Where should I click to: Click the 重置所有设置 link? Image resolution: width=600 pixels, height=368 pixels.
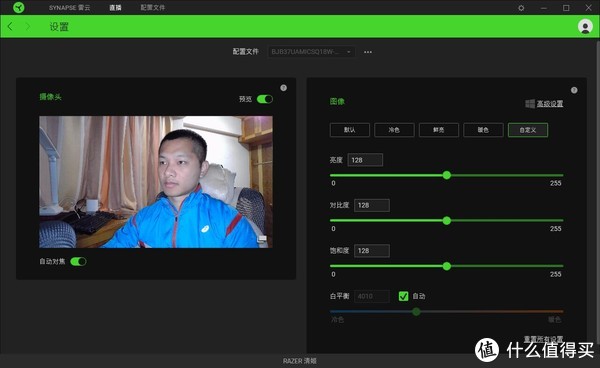tap(543, 339)
